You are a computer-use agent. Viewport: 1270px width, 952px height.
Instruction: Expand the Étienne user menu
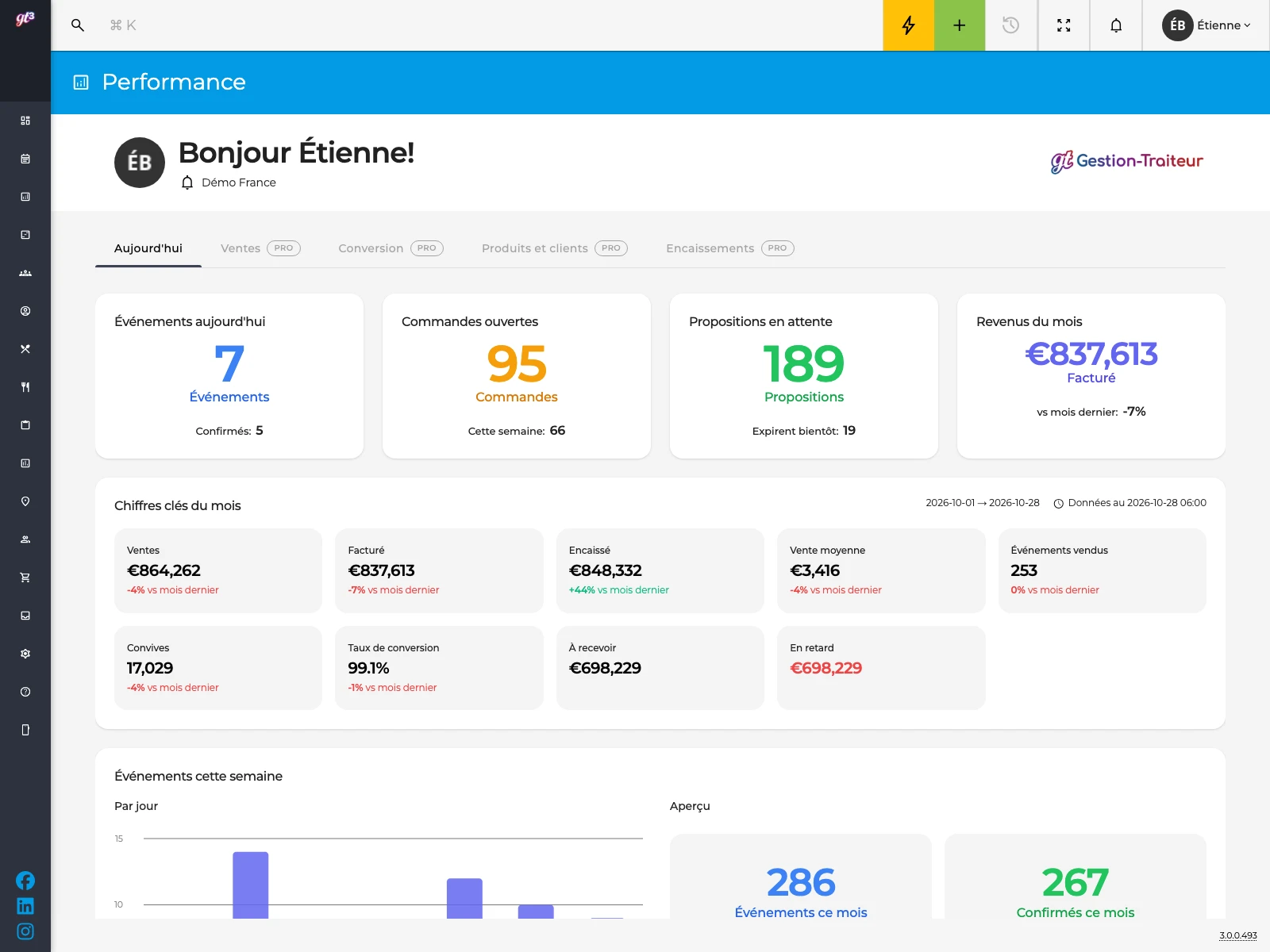click(x=1206, y=25)
